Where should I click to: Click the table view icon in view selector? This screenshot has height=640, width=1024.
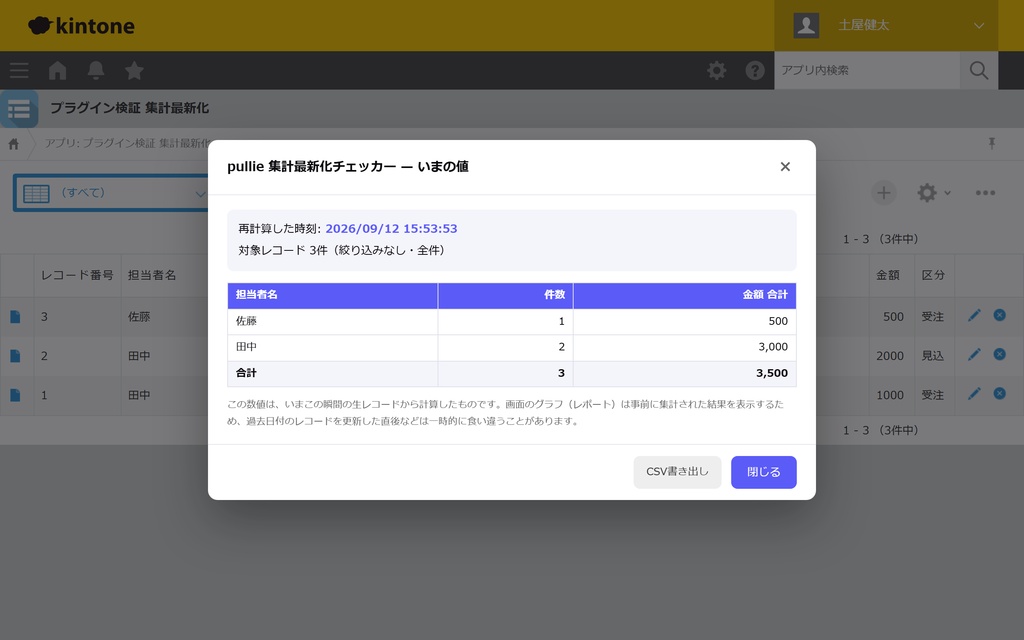[x=37, y=193]
